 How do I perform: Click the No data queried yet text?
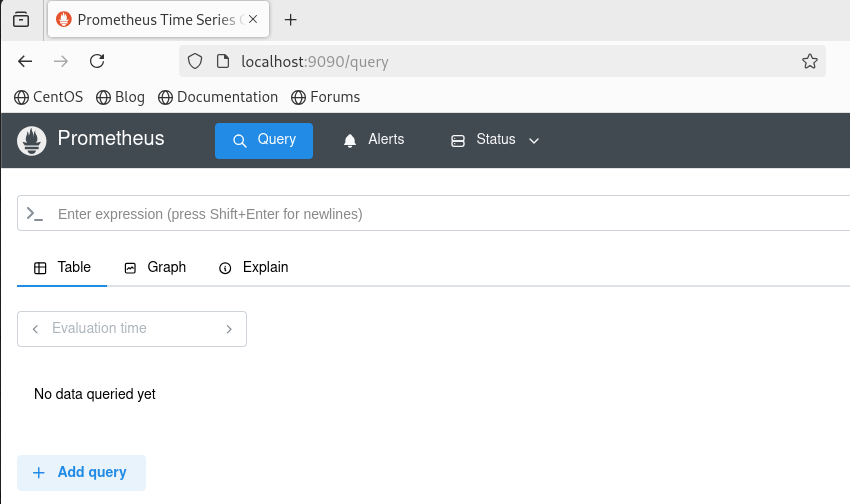coord(95,394)
